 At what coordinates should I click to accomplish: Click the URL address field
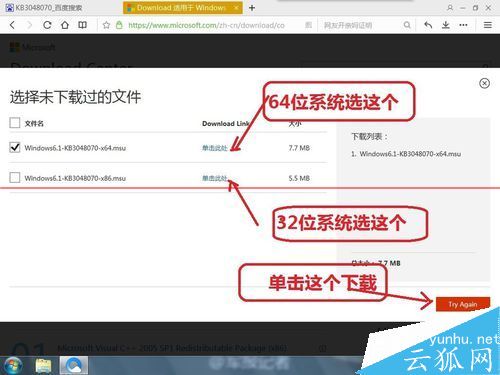coord(207,25)
